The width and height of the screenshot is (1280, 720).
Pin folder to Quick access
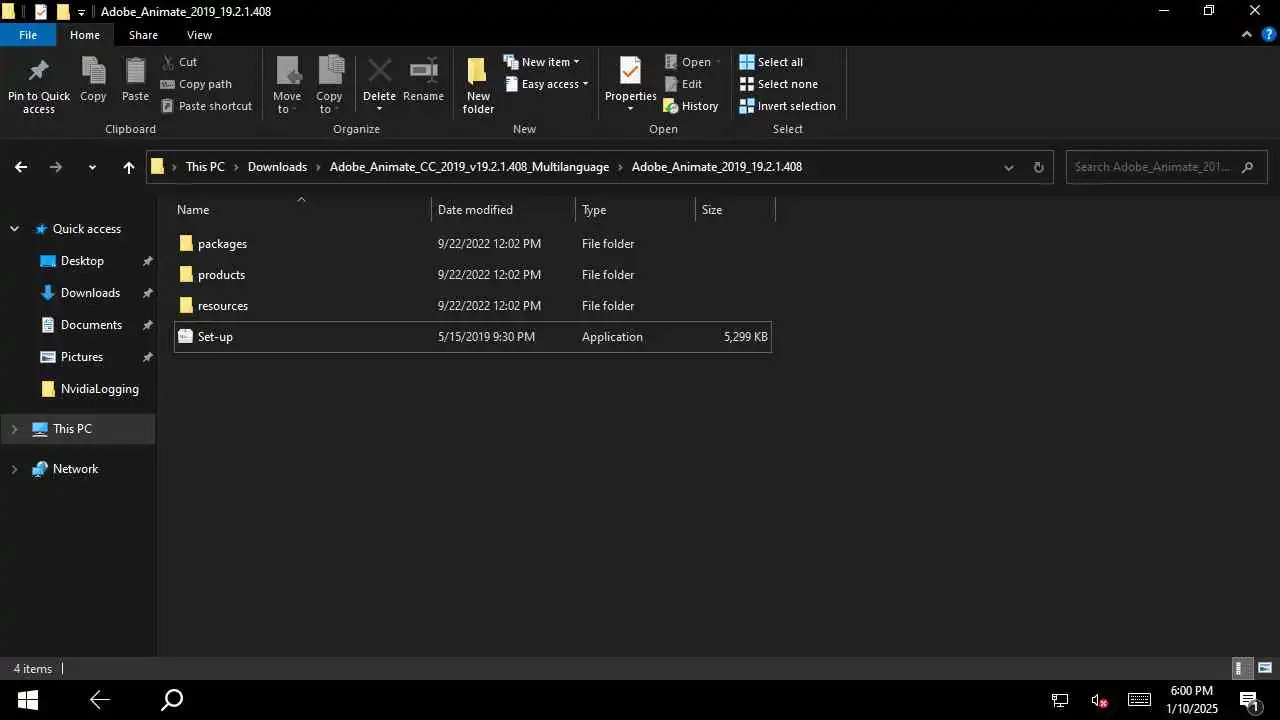[x=39, y=86]
